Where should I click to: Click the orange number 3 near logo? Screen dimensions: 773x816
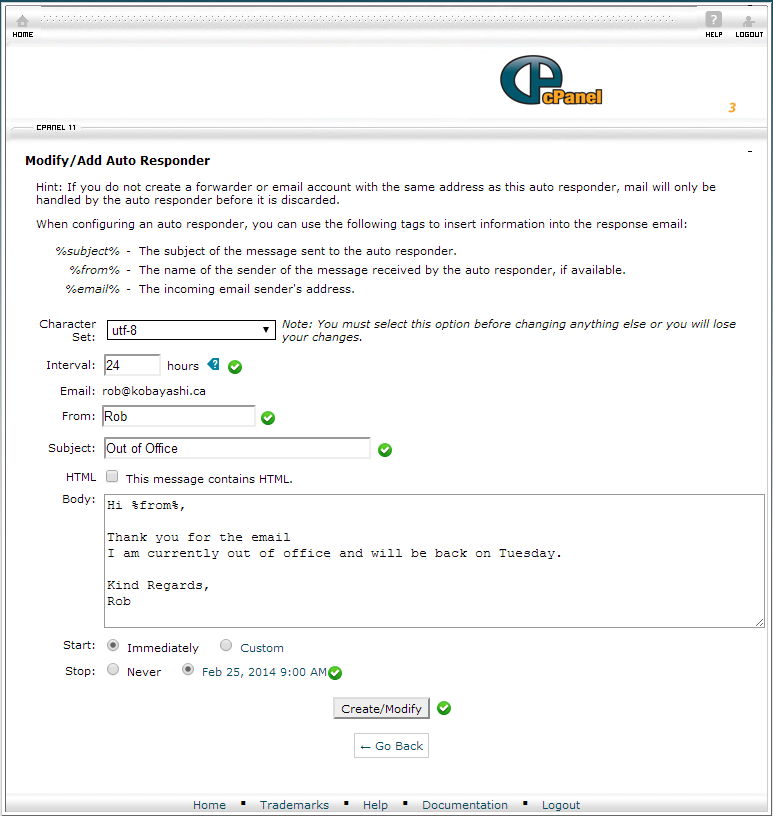(732, 108)
